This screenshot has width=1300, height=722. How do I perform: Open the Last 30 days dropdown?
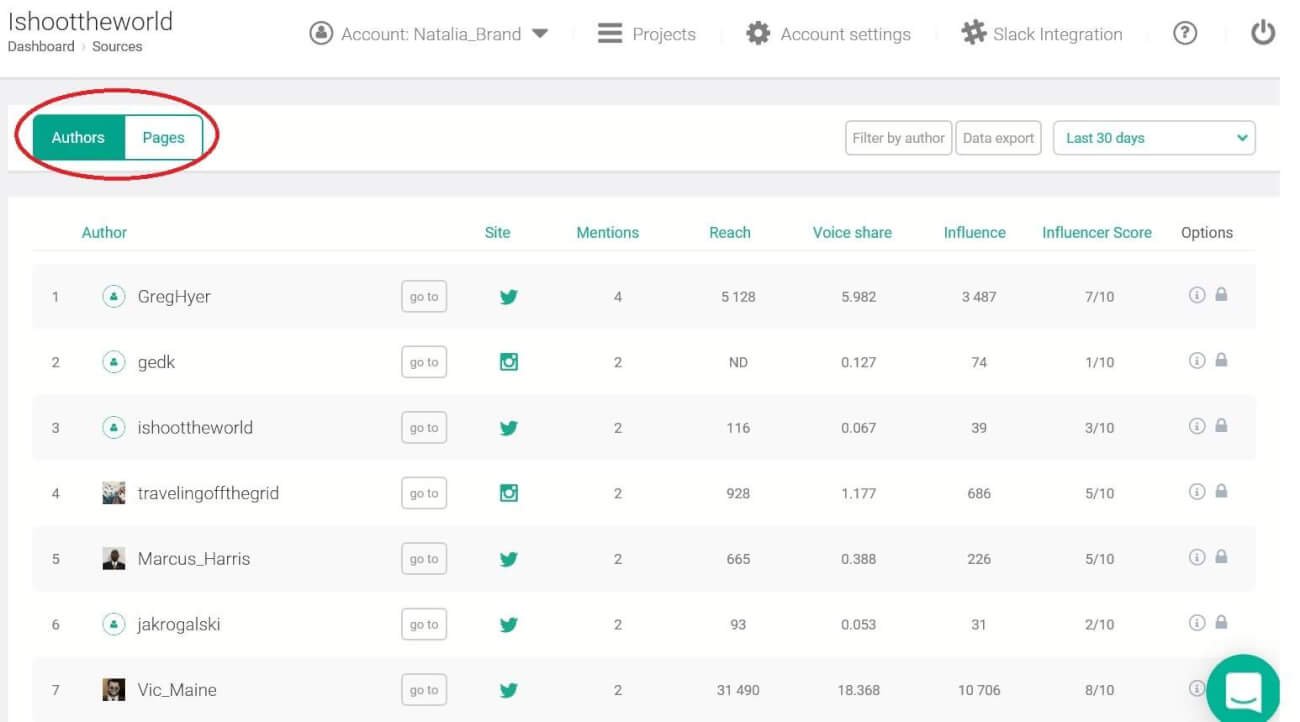1154,138
